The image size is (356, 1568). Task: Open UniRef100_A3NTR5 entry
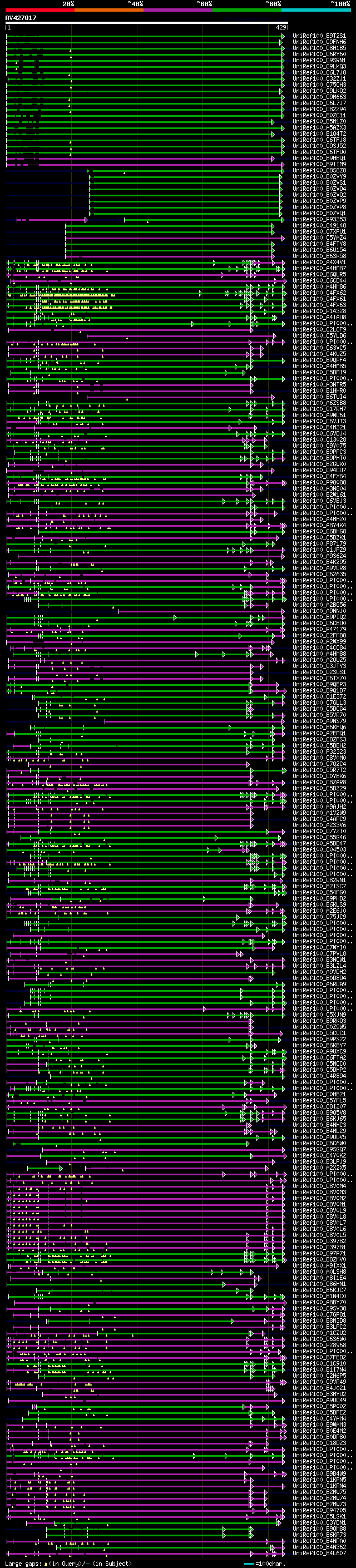(x=319, y=385)
